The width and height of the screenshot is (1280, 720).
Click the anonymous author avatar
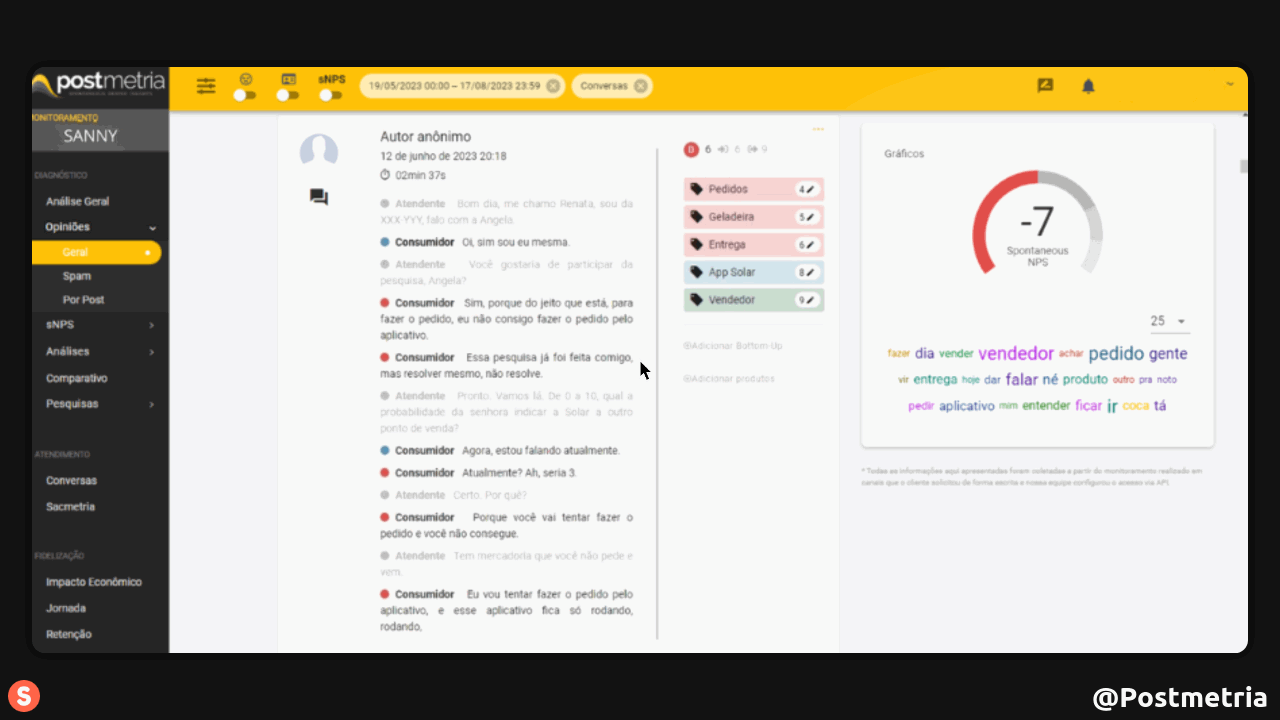coord(319,151)
